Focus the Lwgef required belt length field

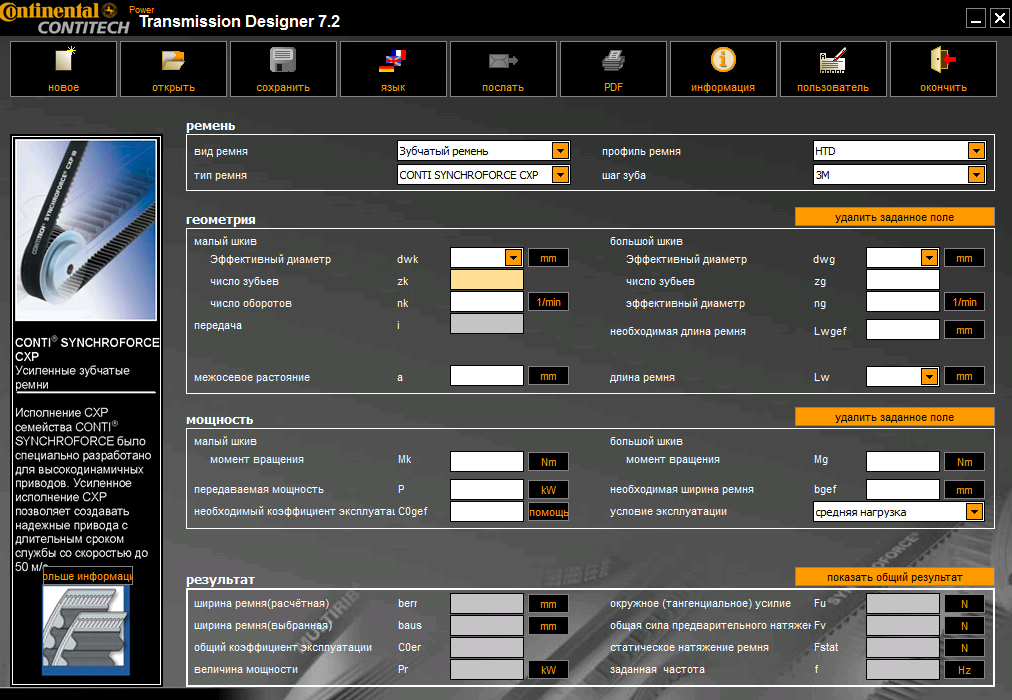pyautogui.click(x=902, y=330)
